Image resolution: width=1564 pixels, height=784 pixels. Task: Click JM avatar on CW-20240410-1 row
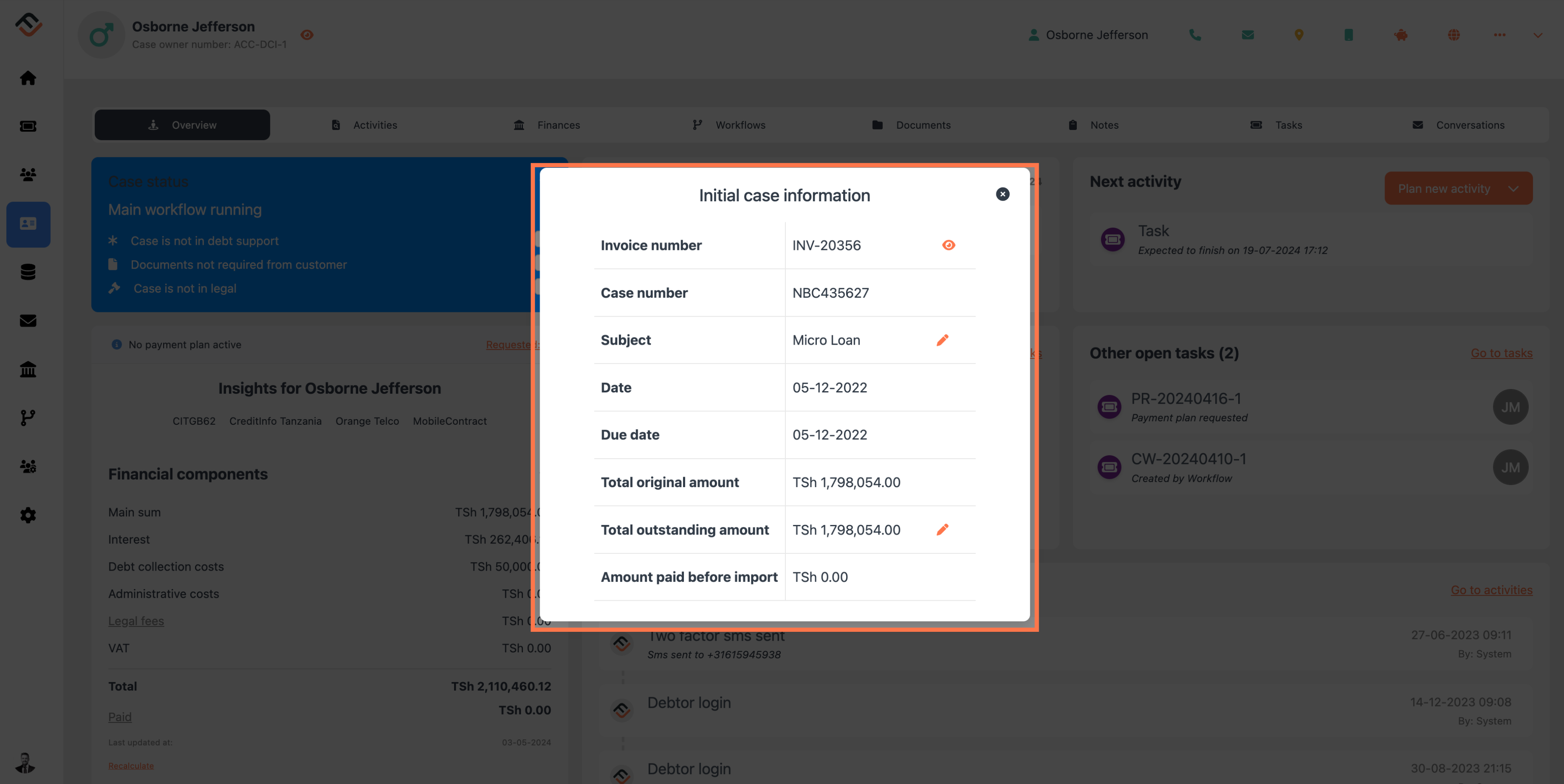1510,467
